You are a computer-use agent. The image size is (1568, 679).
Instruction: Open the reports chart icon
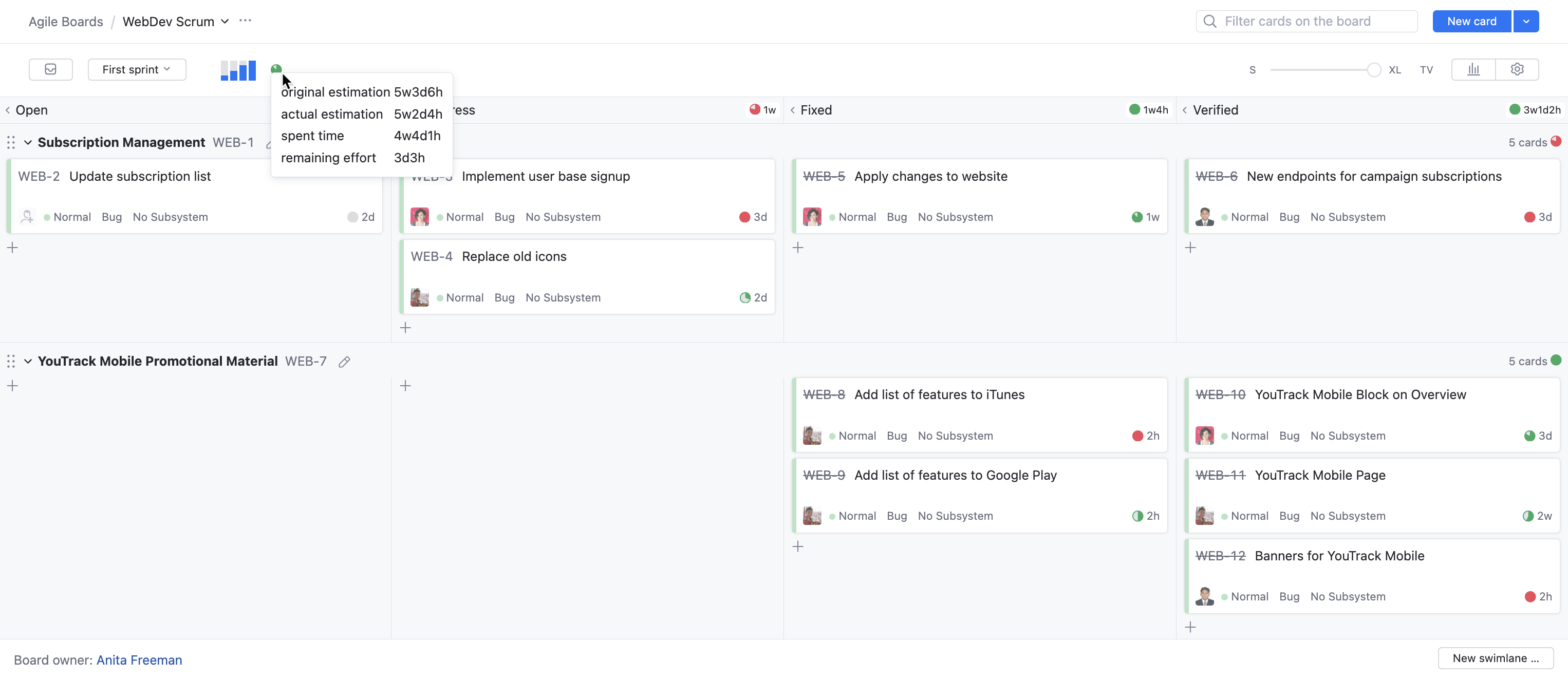(1473, 69)
